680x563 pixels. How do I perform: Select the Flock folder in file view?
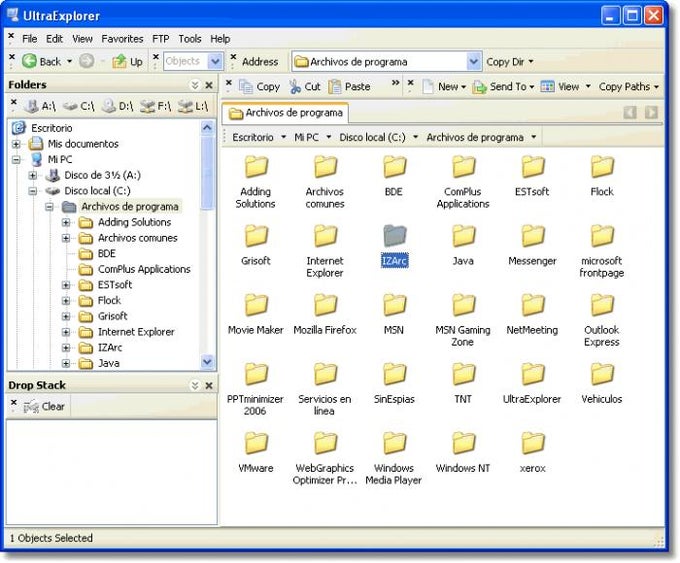pos(602,176)
